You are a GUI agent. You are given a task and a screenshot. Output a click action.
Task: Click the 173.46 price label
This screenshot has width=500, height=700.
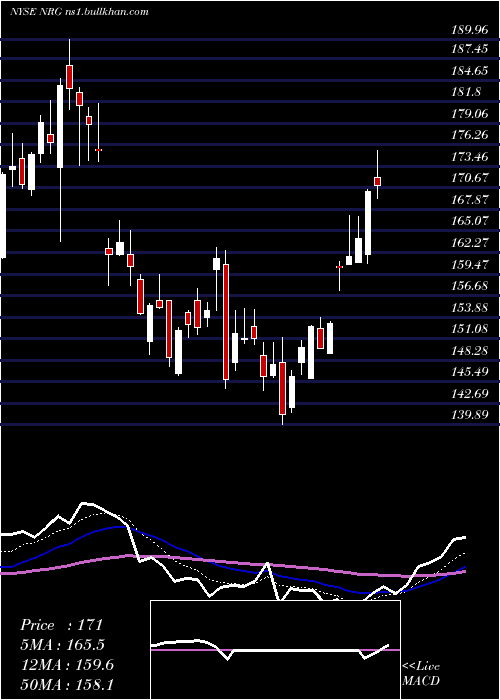470,157
